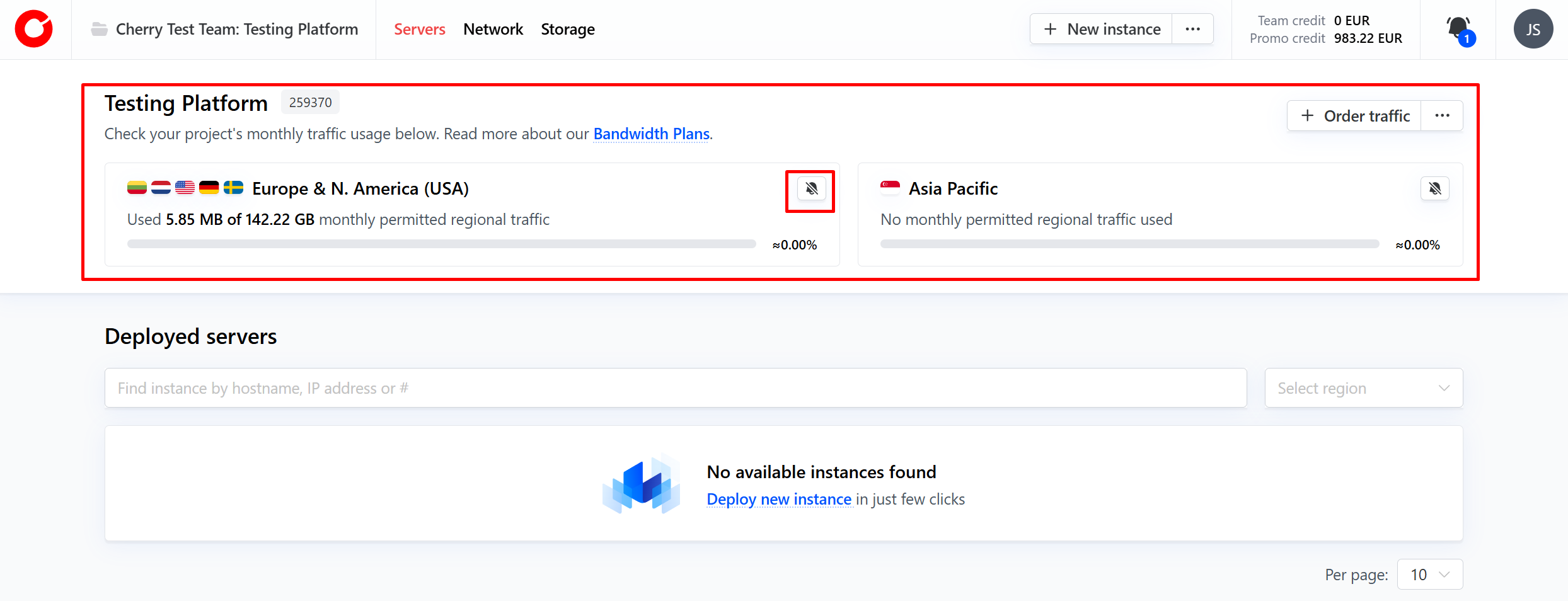This screenshot has width=1568, height=601.
Task: Open the JS user avatar menu
Action: 1533,29
